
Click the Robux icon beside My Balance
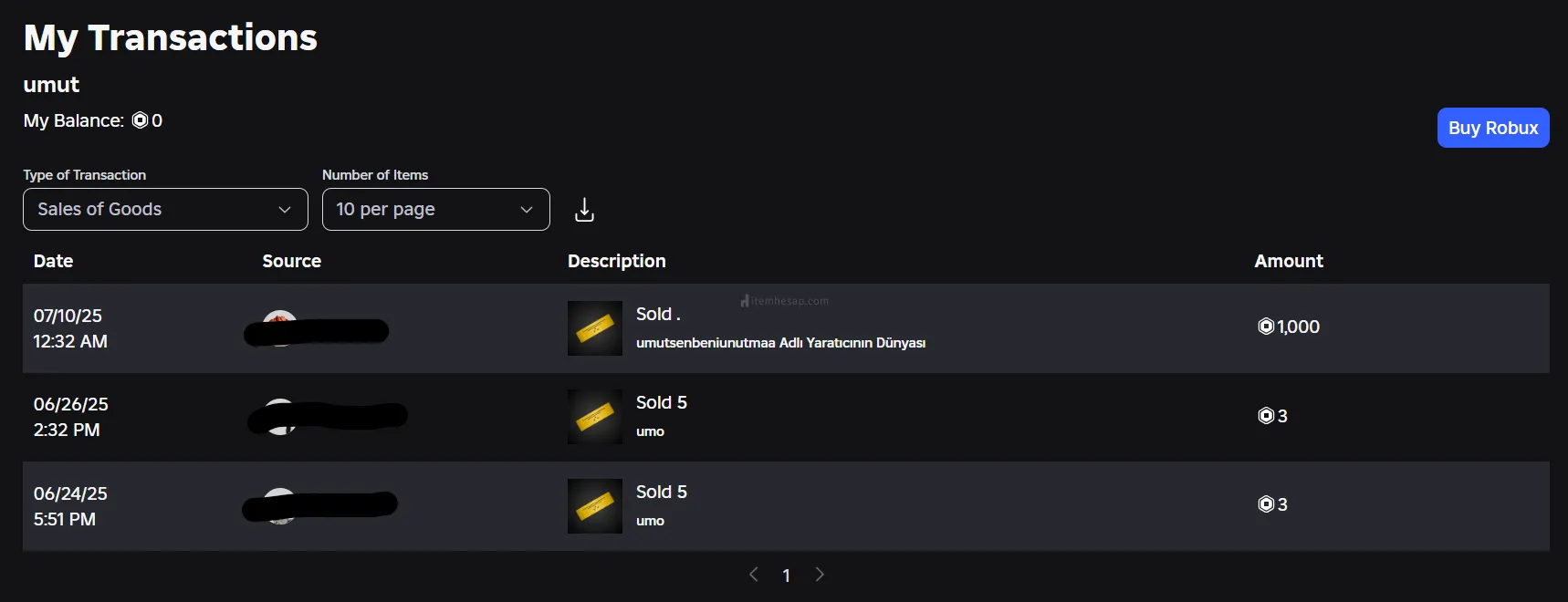pyautogui.click(x=140, y=120)
